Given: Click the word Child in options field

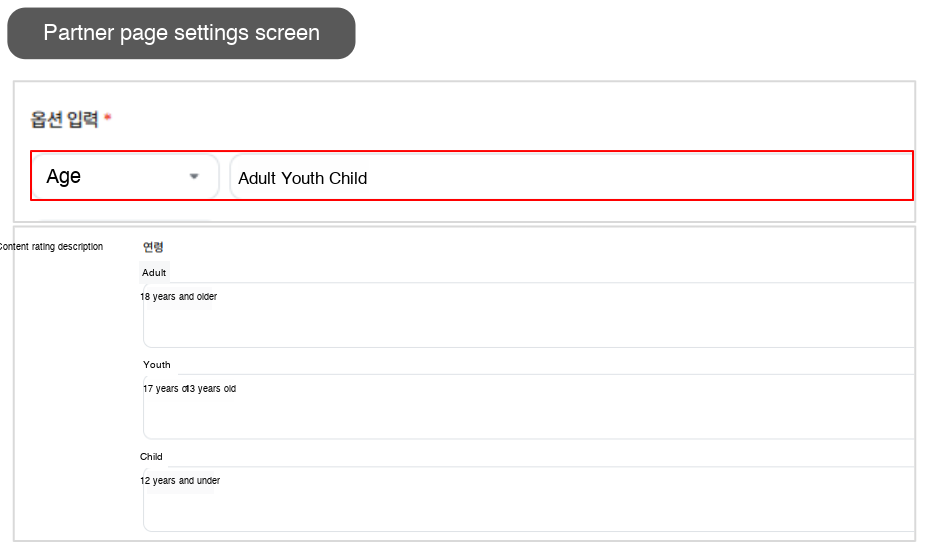Looking at the screenshot, I should click(x=348, y=178).
